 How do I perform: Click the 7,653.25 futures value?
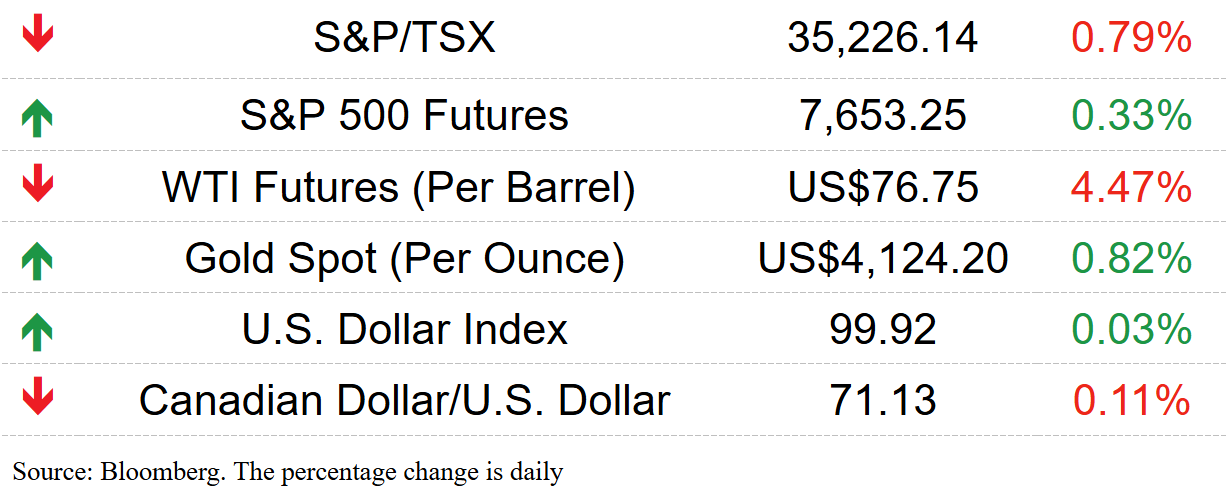pyautogui.click(x=883, y=116)
